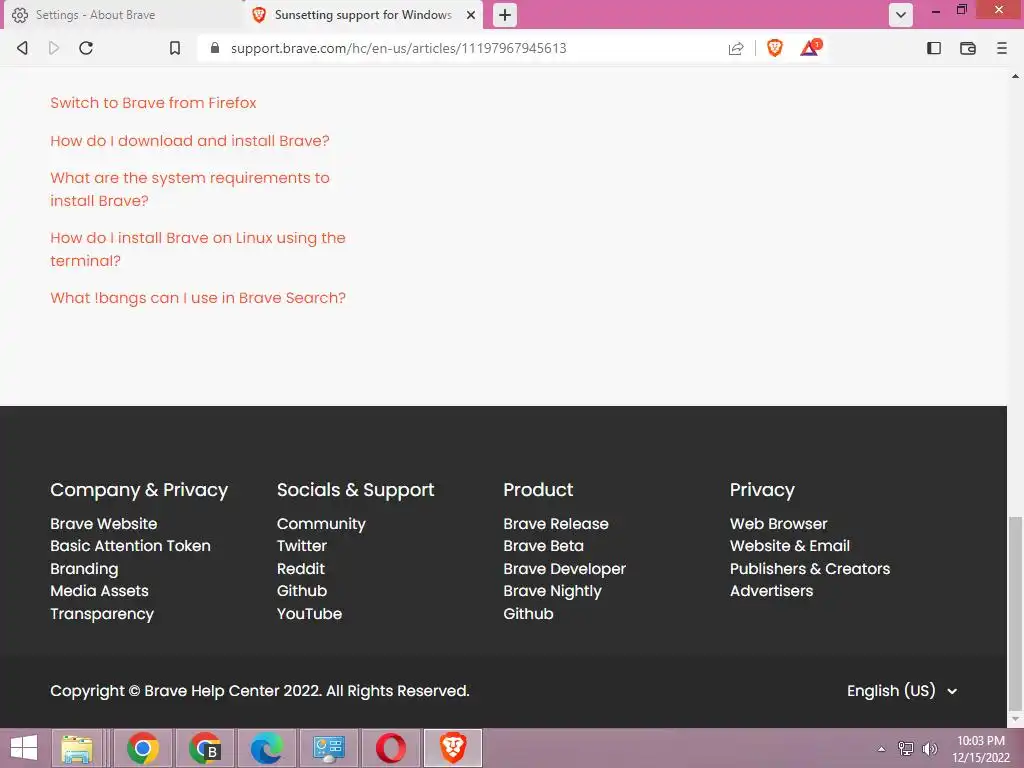Open Github under the Product column
This screenshot has width=1024, height=768.
(528, 614)
